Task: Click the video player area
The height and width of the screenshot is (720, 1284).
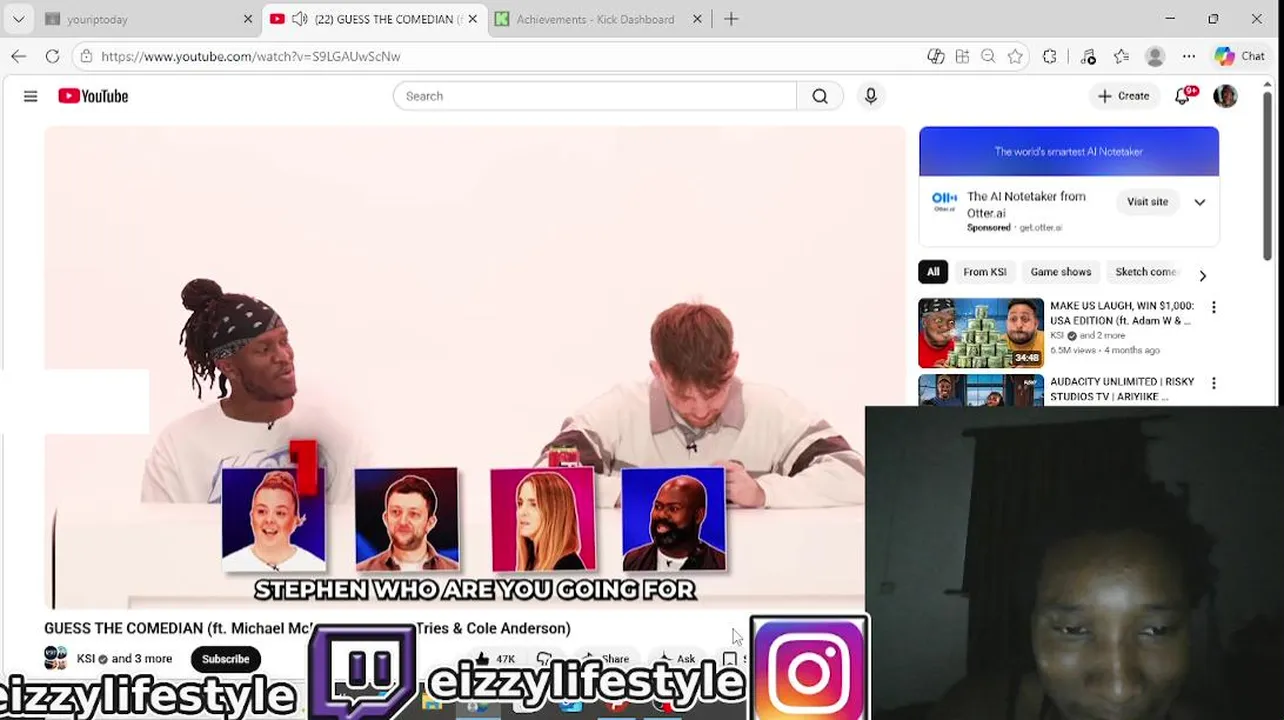Action: [x=475, y=366]
